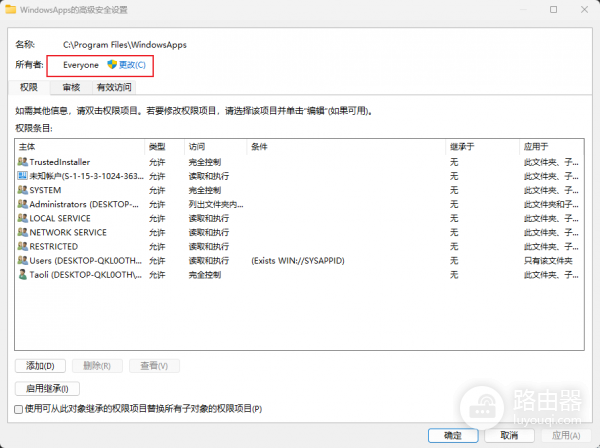Click the 添加(D) button

click(40, 366)
